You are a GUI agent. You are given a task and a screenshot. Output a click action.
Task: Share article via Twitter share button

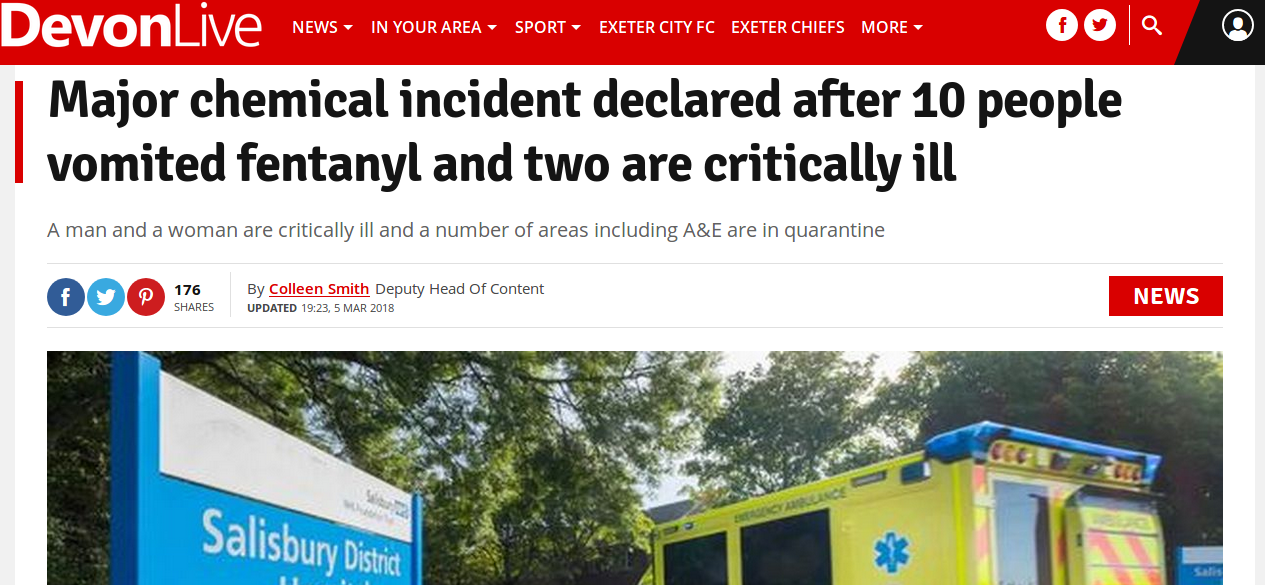coord(106,297)
